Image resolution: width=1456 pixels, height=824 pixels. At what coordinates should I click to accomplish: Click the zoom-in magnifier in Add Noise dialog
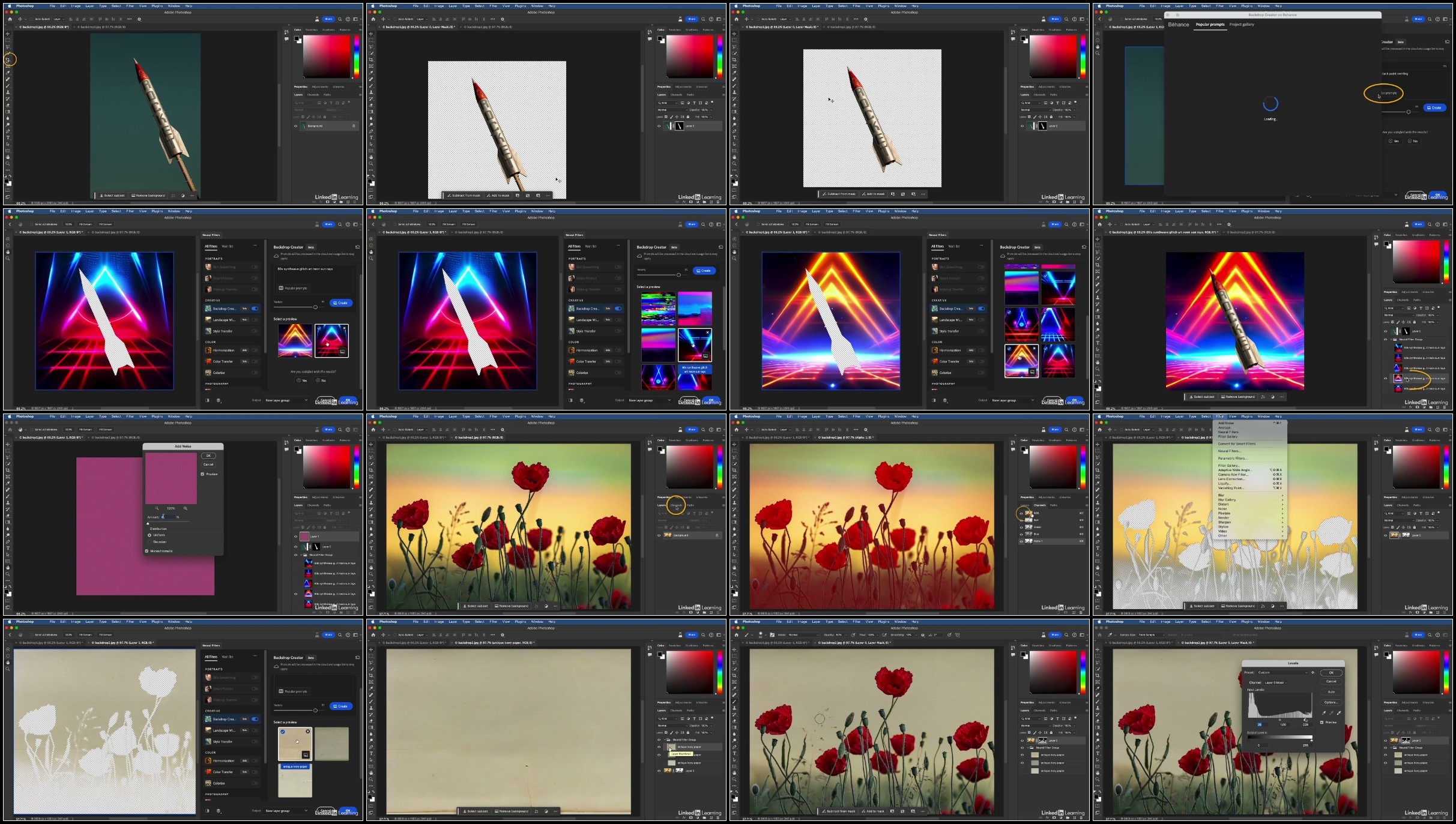pyautogui.click(x=186, y=508)
